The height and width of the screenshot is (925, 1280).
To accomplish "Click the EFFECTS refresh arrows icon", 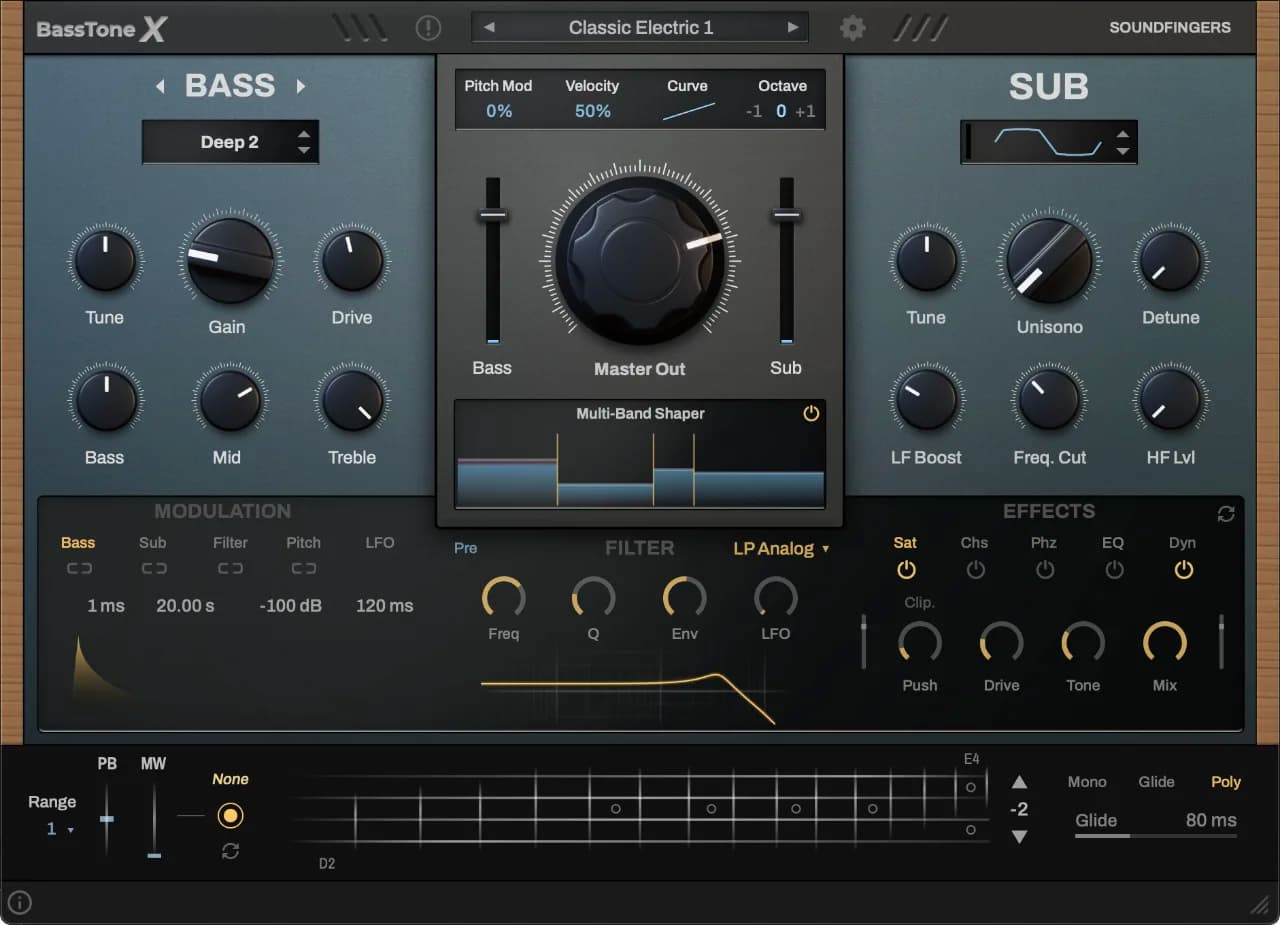I will click(x=1226, y=514).
